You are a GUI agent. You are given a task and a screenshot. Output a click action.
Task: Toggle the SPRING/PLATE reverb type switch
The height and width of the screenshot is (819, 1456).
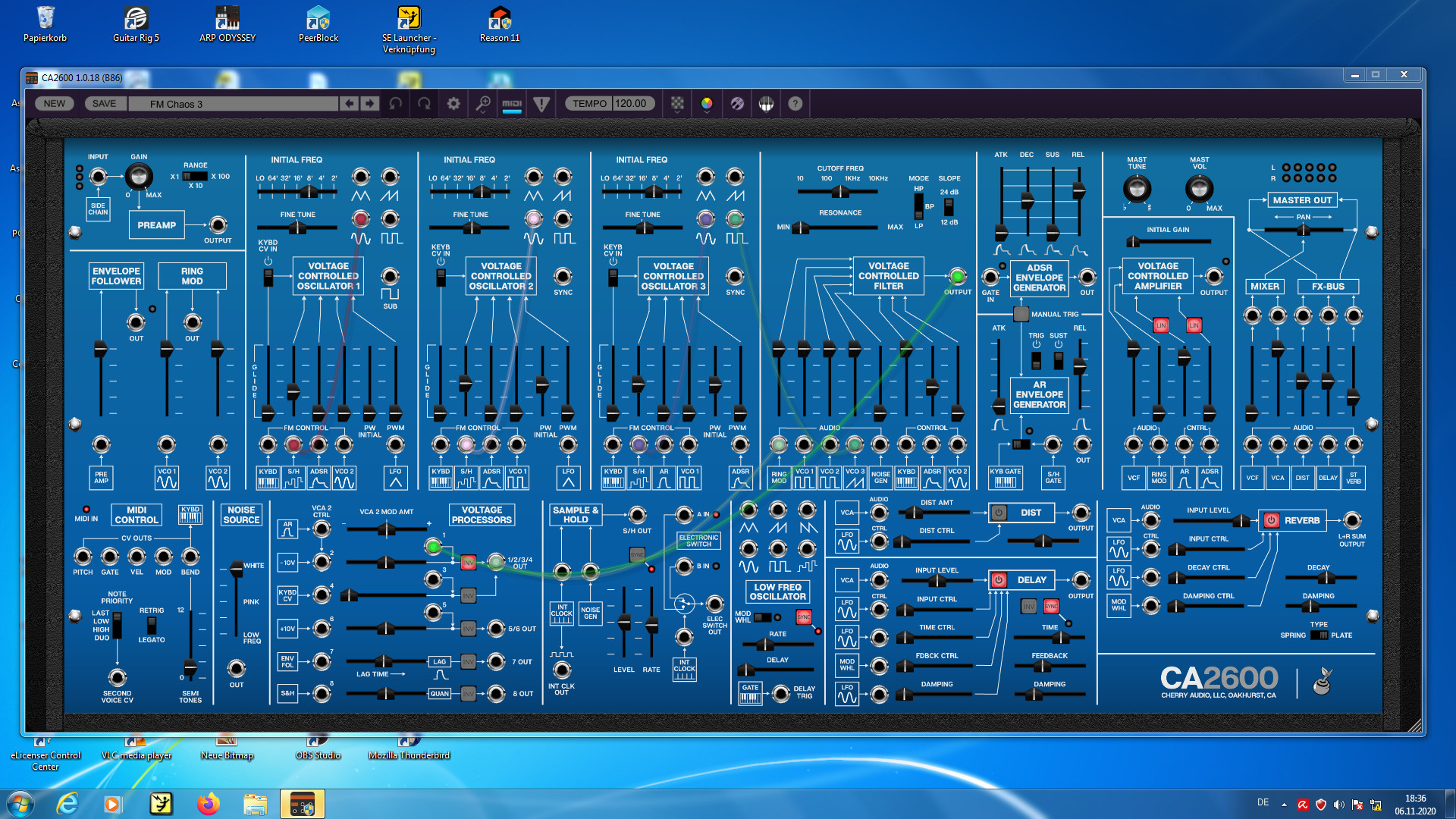(x=1319, y=635)
